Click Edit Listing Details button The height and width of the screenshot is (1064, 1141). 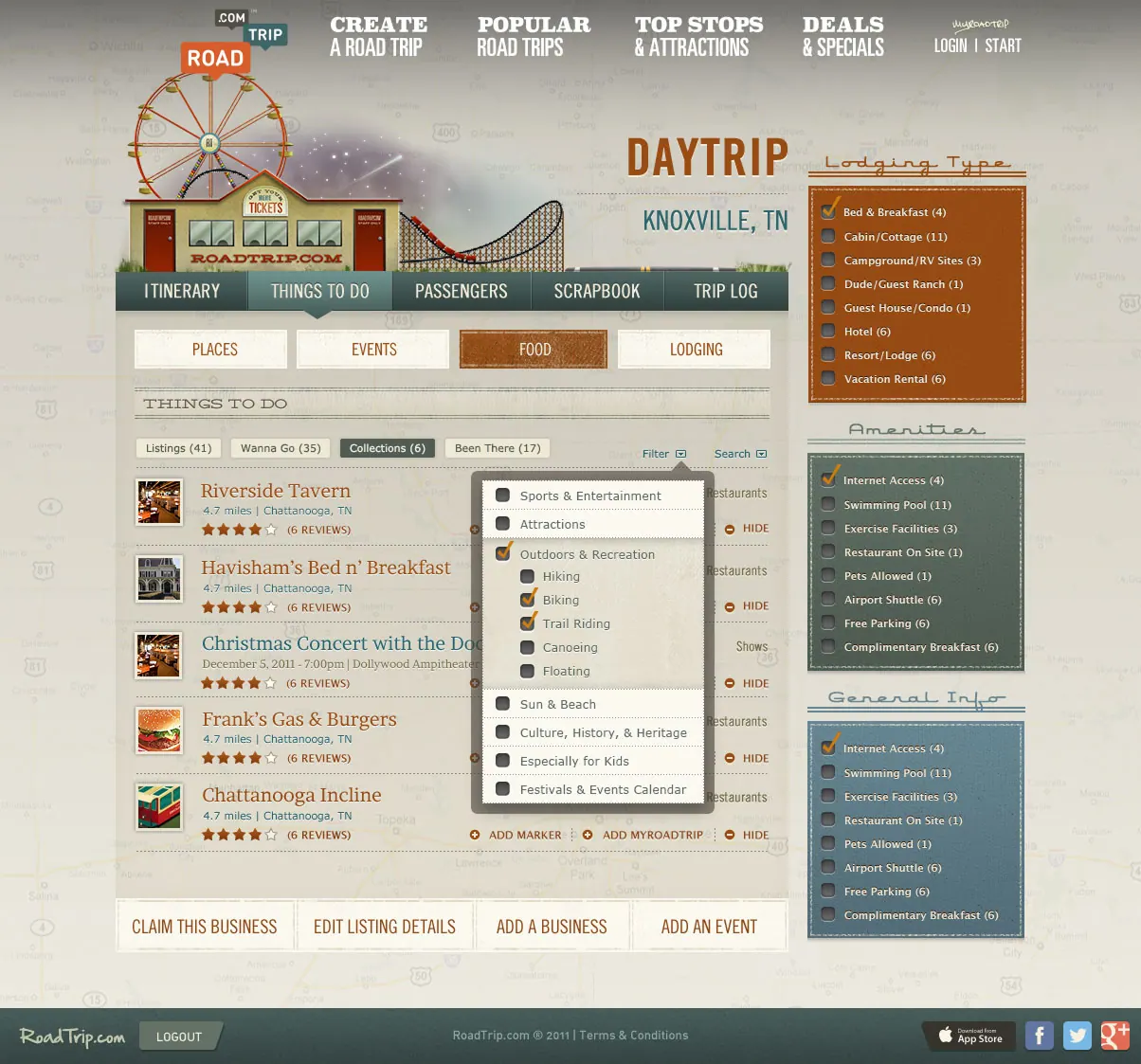click(385, 927)
